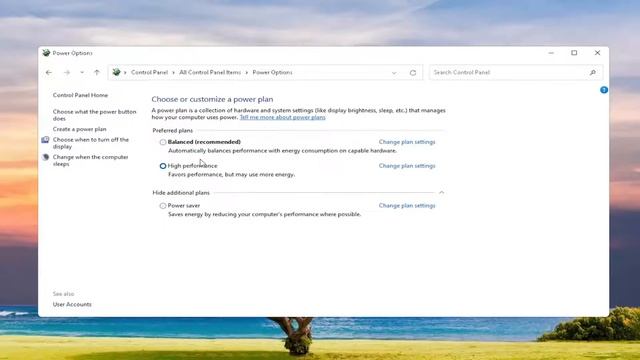Close the Power Options window
640x360 pixels.
pos(597,53)
